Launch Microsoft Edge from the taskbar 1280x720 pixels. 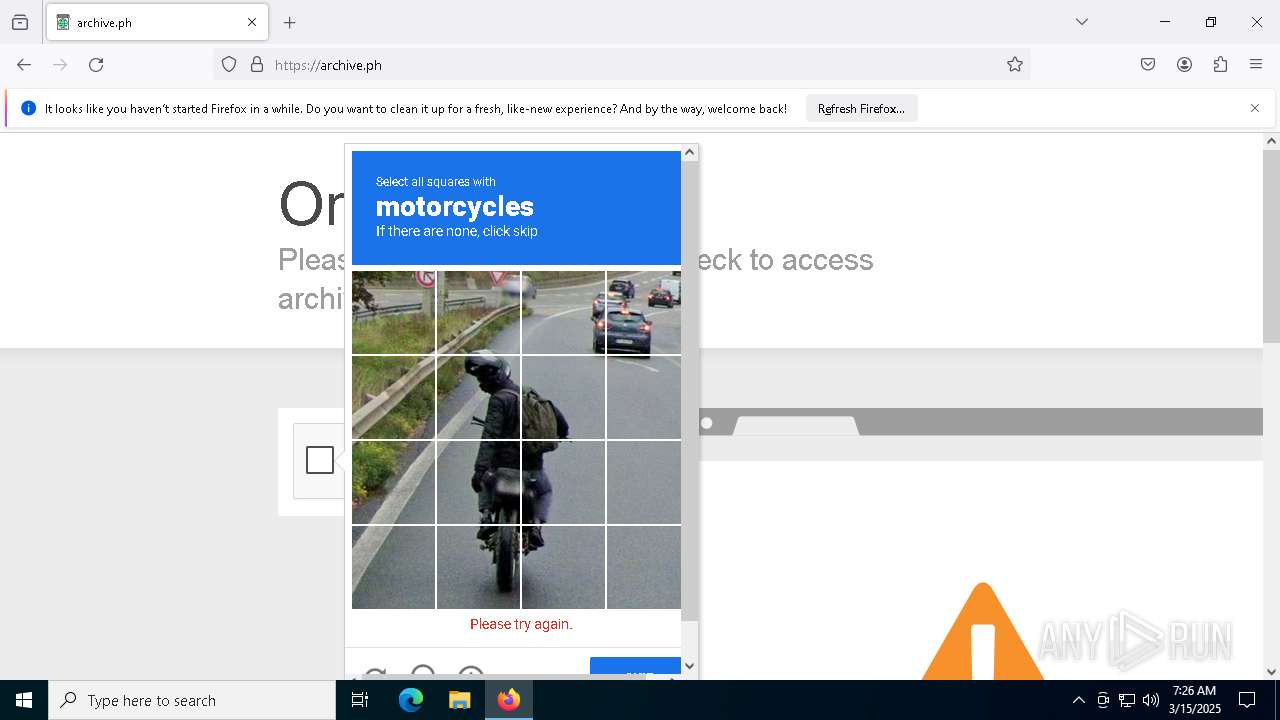click(x=411, y=700)
